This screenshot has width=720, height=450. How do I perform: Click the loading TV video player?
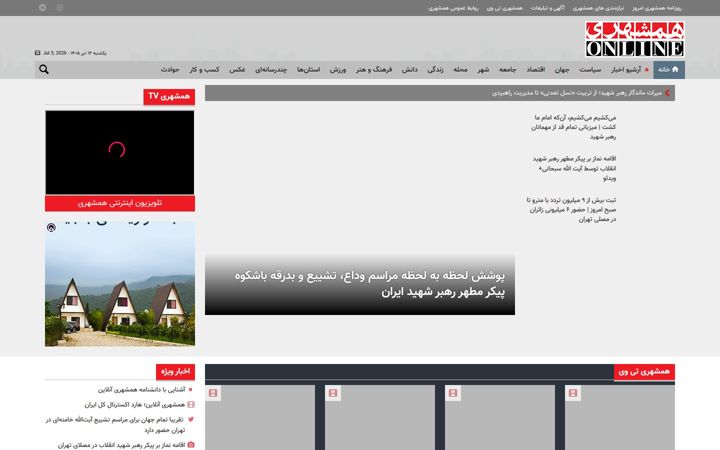(x=120, y=152)
